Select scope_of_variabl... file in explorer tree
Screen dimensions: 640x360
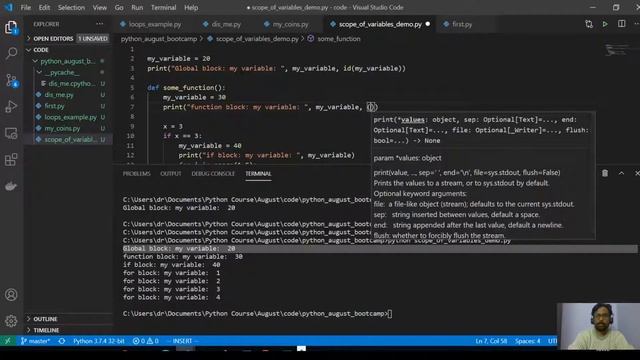pos(69,139)
